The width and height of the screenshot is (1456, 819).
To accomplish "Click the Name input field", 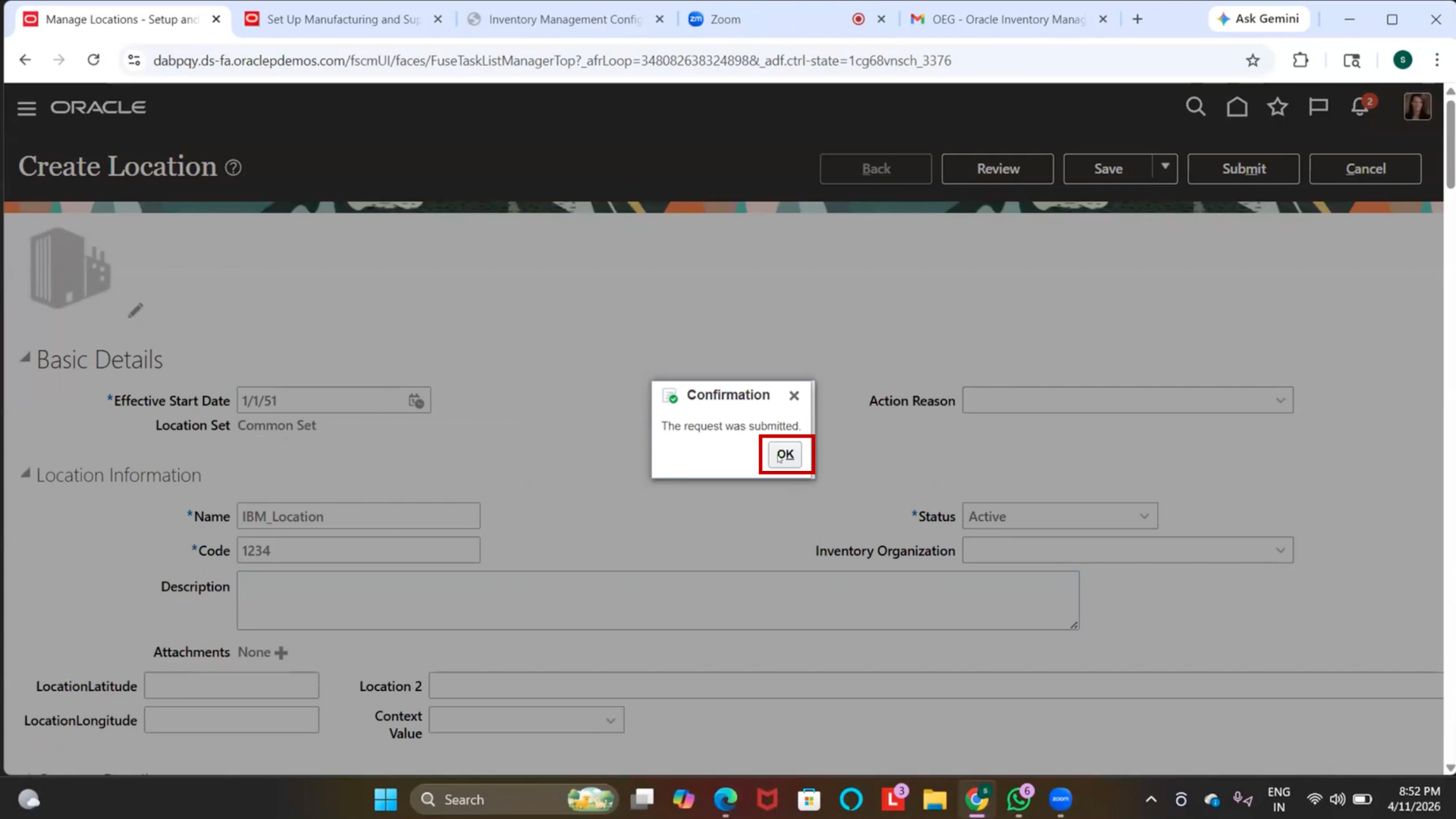I will pos(358,516).
